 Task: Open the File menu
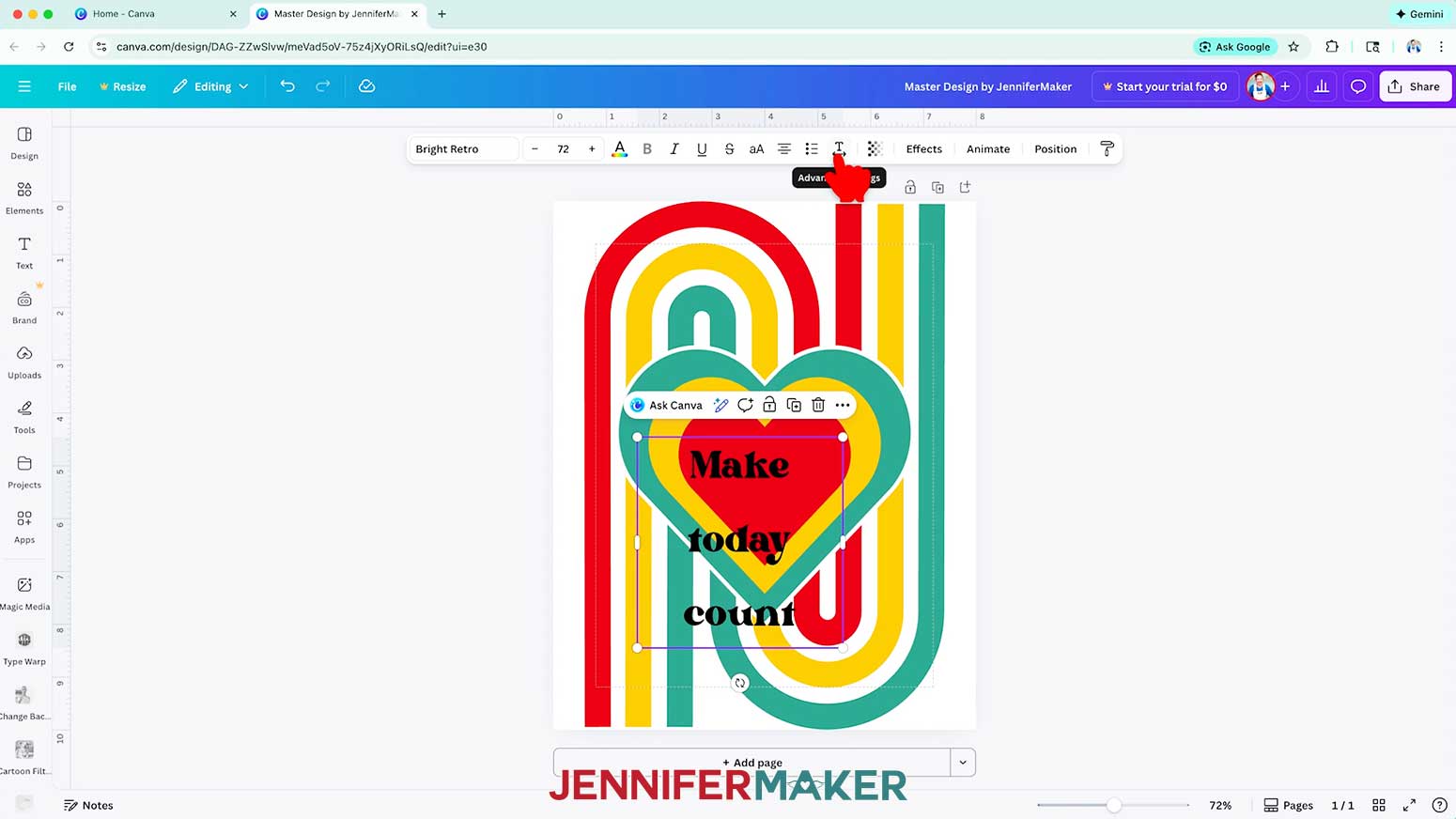point(67,86)
